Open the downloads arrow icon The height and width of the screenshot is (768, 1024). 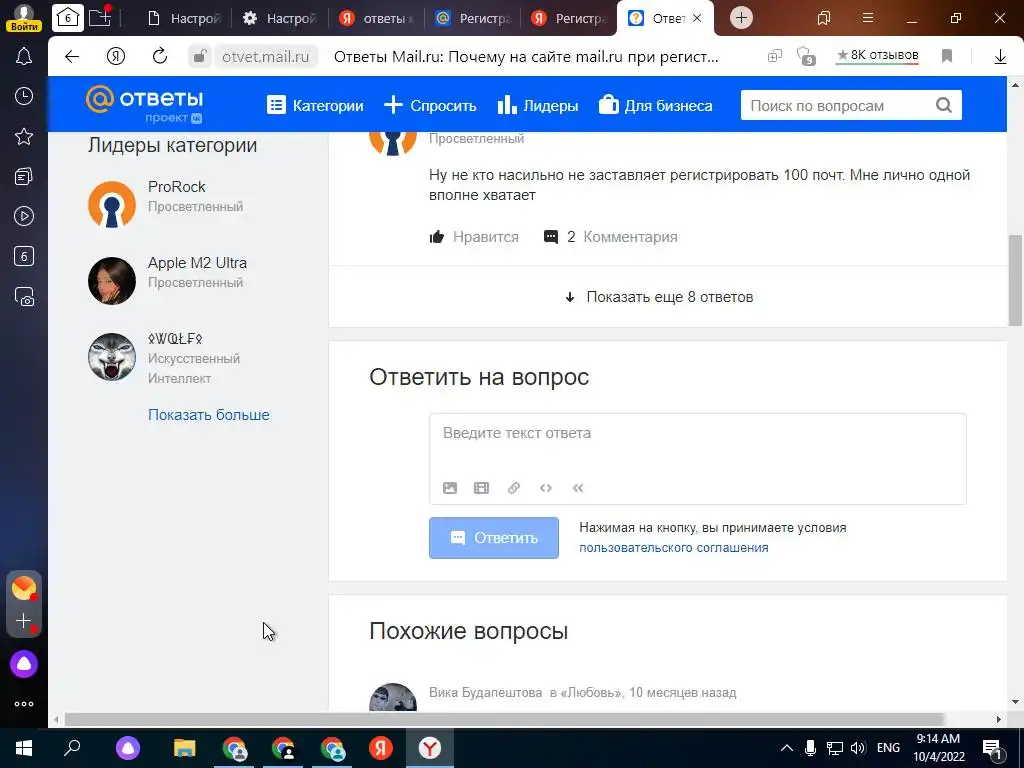pyautogui.click(x=1000, y=57)
